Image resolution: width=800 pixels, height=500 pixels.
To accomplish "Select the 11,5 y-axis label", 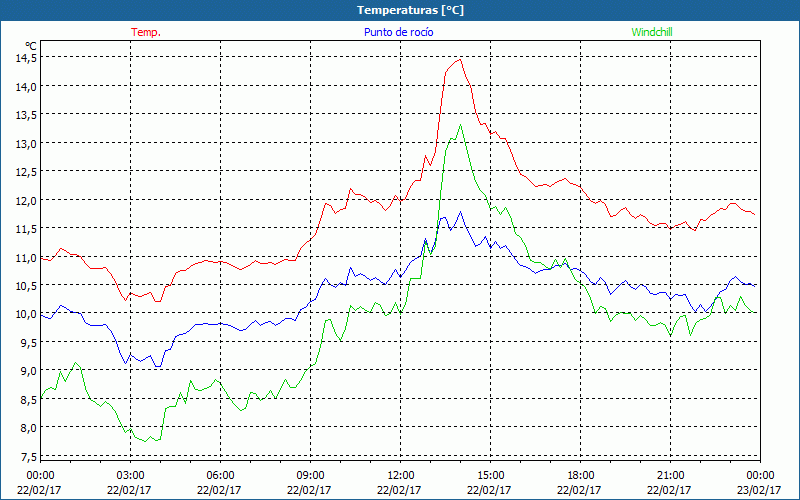I will (x=26, y=230).
